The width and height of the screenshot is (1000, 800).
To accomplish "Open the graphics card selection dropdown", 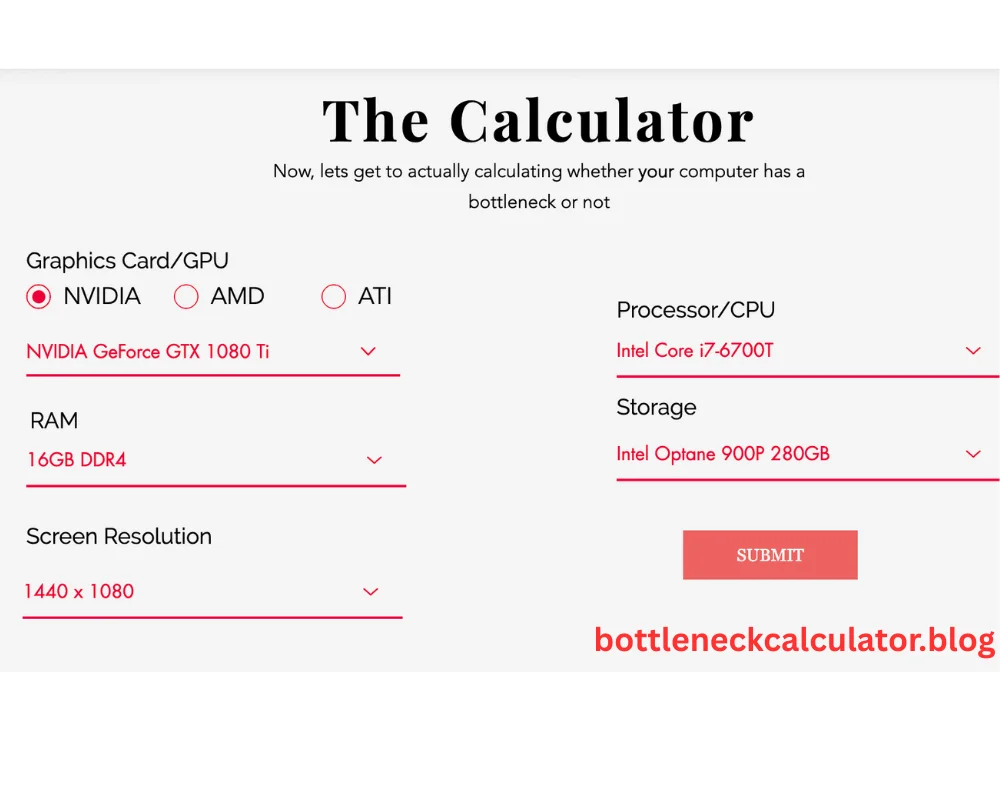I will pyautogui.click(x=200, y=352).
